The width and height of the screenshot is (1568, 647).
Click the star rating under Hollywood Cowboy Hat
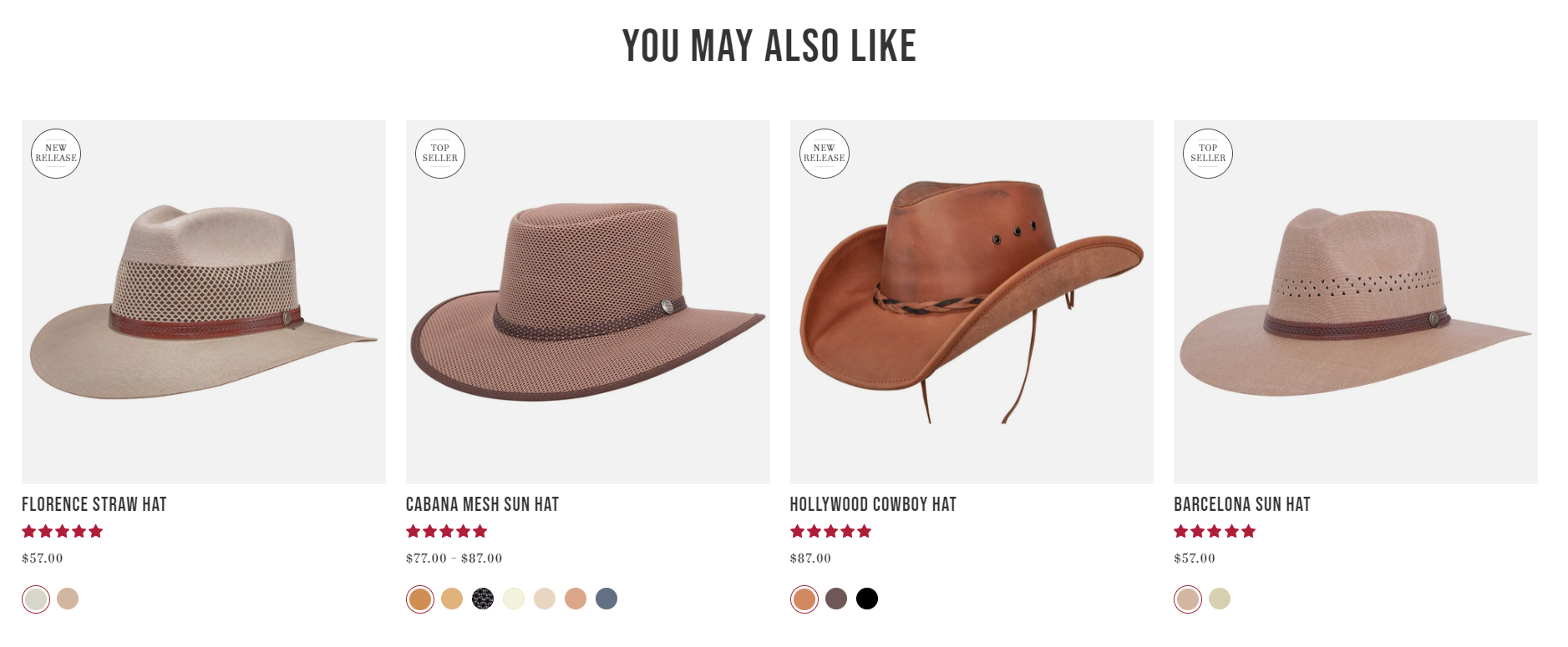coord(831,531)
